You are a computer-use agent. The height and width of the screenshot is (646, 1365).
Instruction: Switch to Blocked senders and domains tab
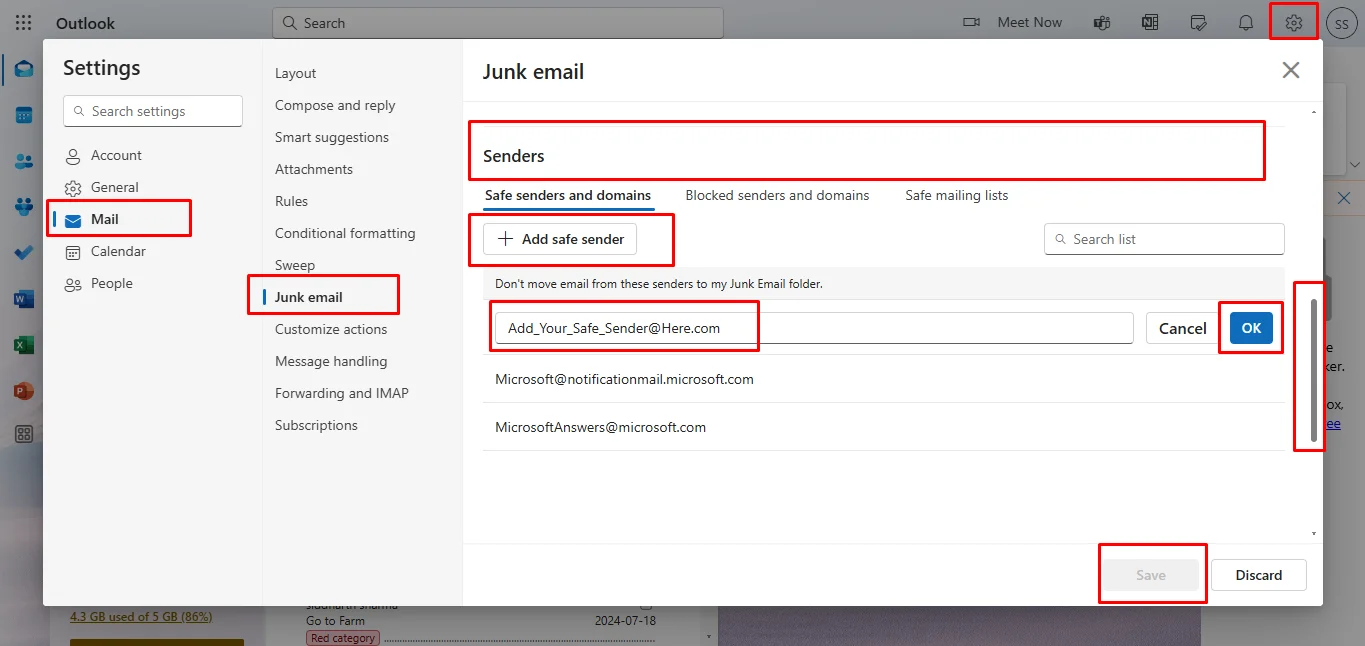777,195
